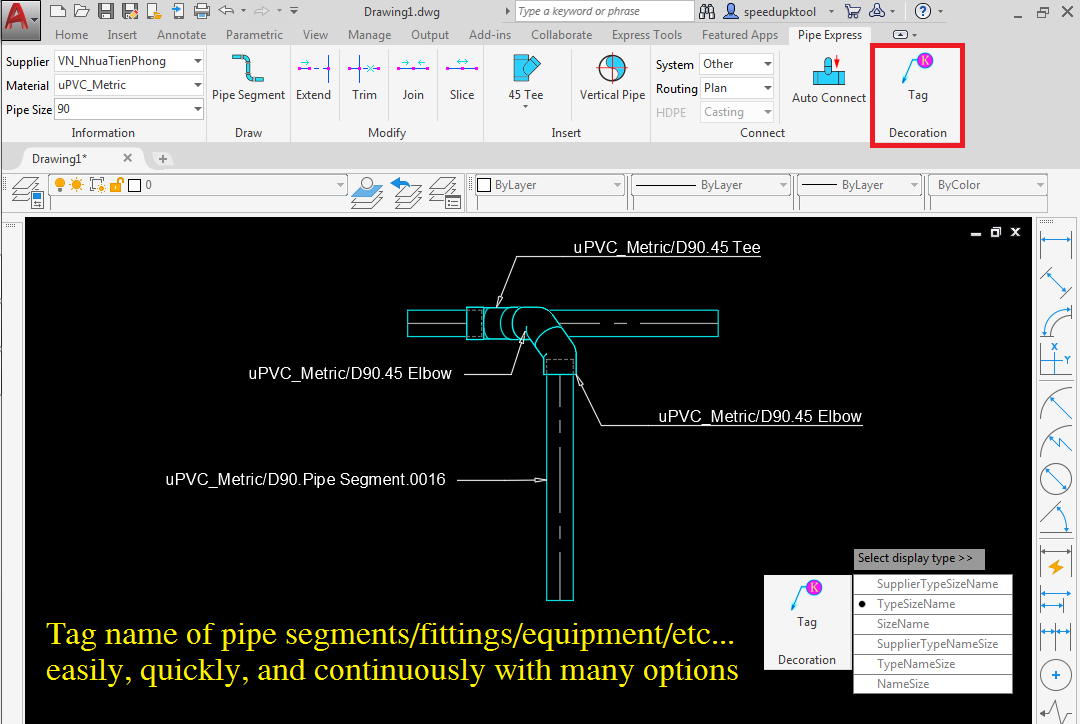
Task: Click the Pipe Segment draw tool
Action: pos(248,77)
